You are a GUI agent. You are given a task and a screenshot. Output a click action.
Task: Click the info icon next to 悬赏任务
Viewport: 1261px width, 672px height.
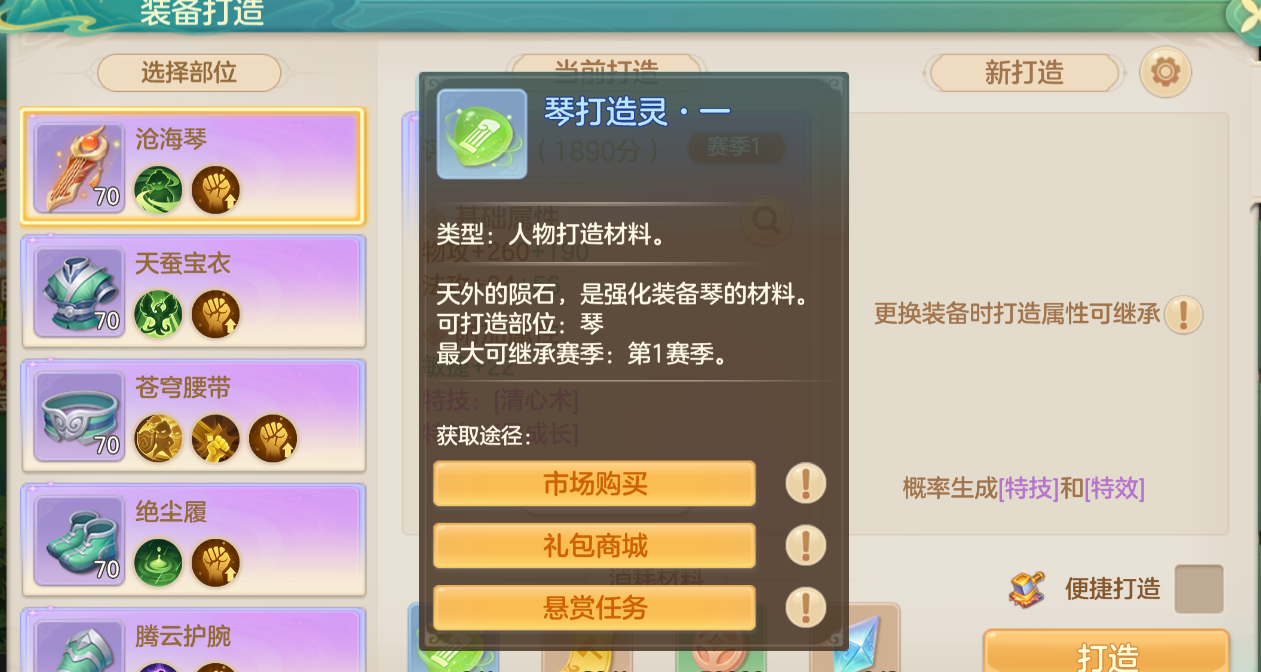806,607
